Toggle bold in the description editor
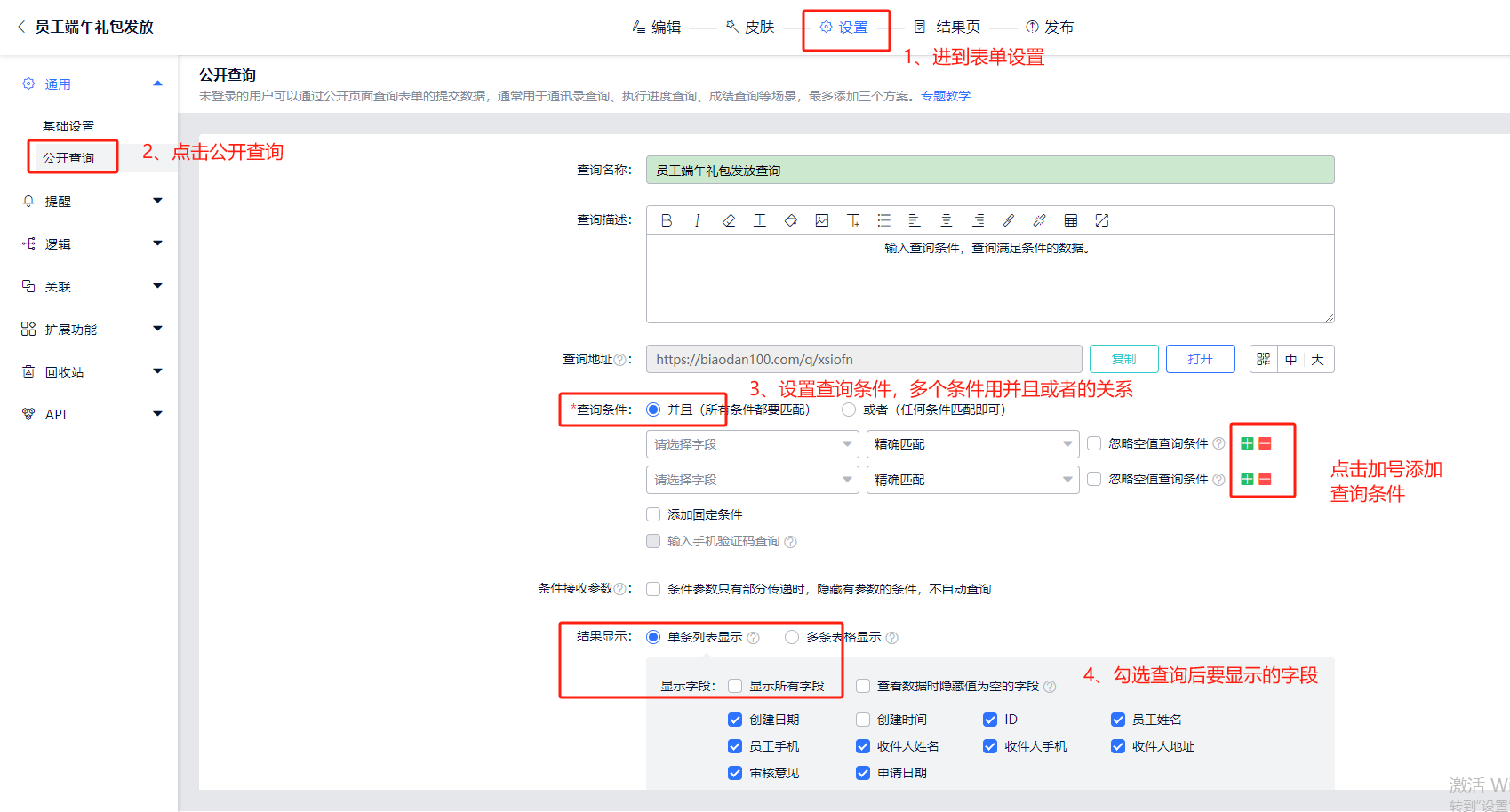The height and width of the screenshot is (812, 1510). 667,220
